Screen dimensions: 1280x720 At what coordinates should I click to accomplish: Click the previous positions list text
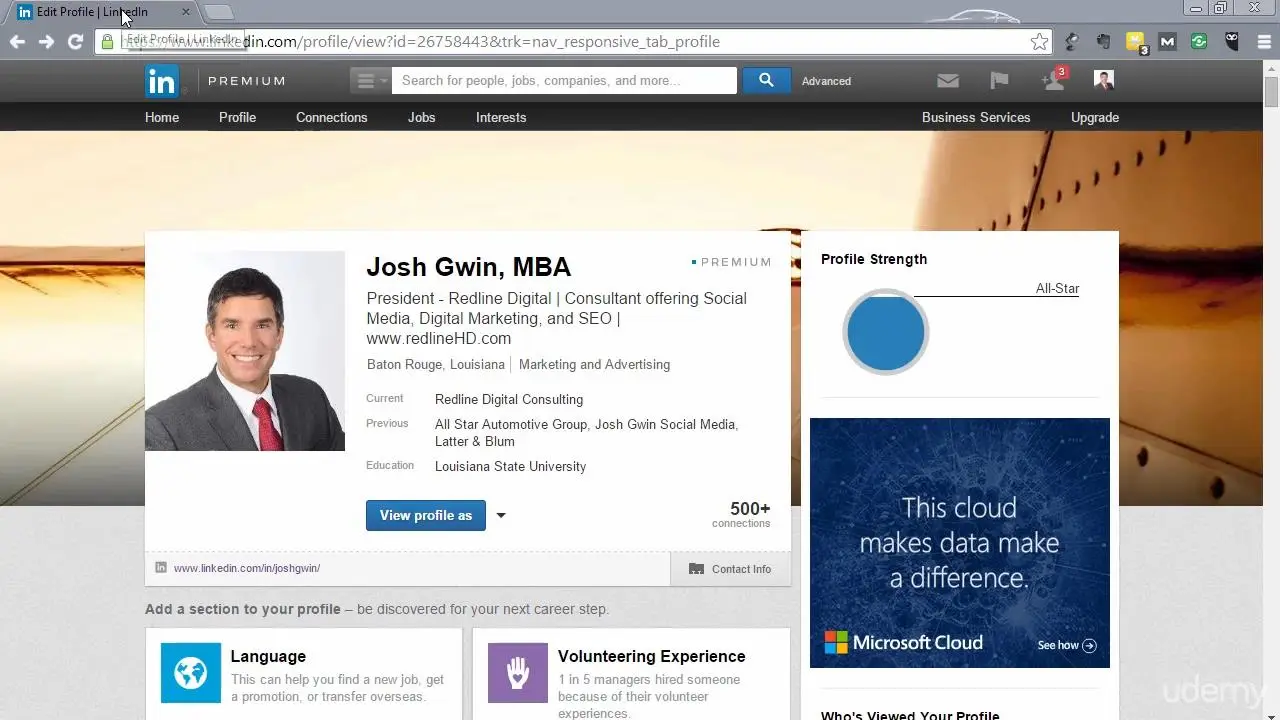tap(586, 433)
